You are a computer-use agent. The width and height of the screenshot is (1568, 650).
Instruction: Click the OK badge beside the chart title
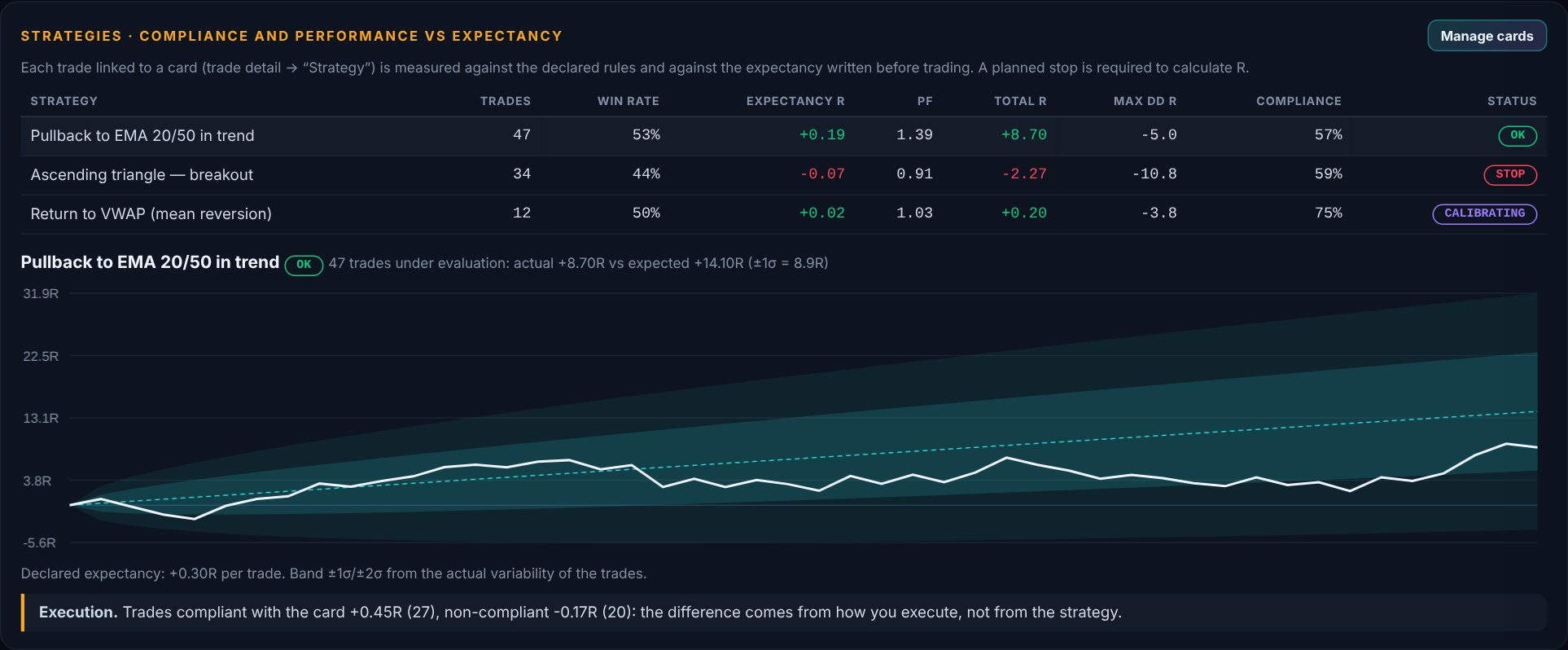coord(304,265)
